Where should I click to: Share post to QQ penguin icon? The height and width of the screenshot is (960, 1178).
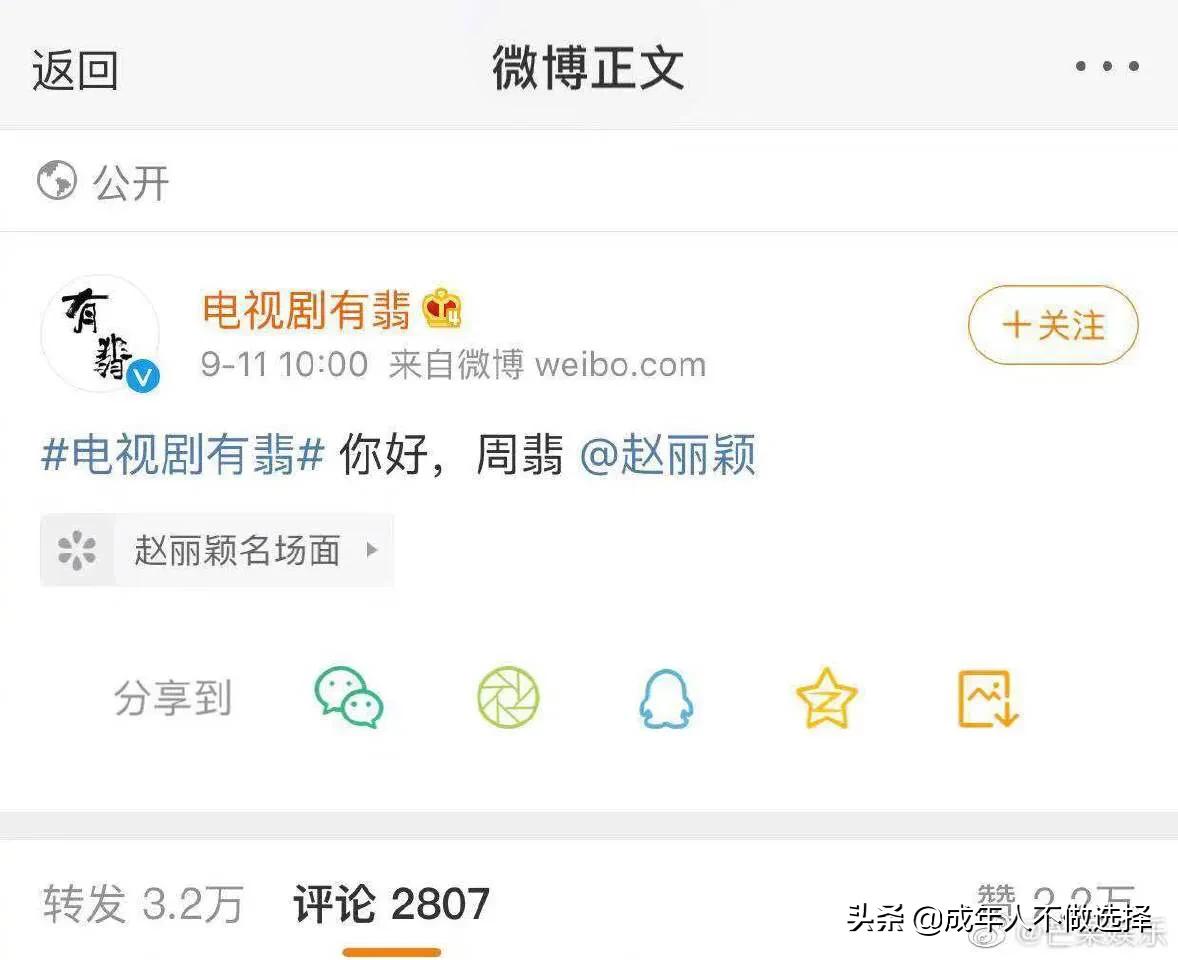pos(666,699)
